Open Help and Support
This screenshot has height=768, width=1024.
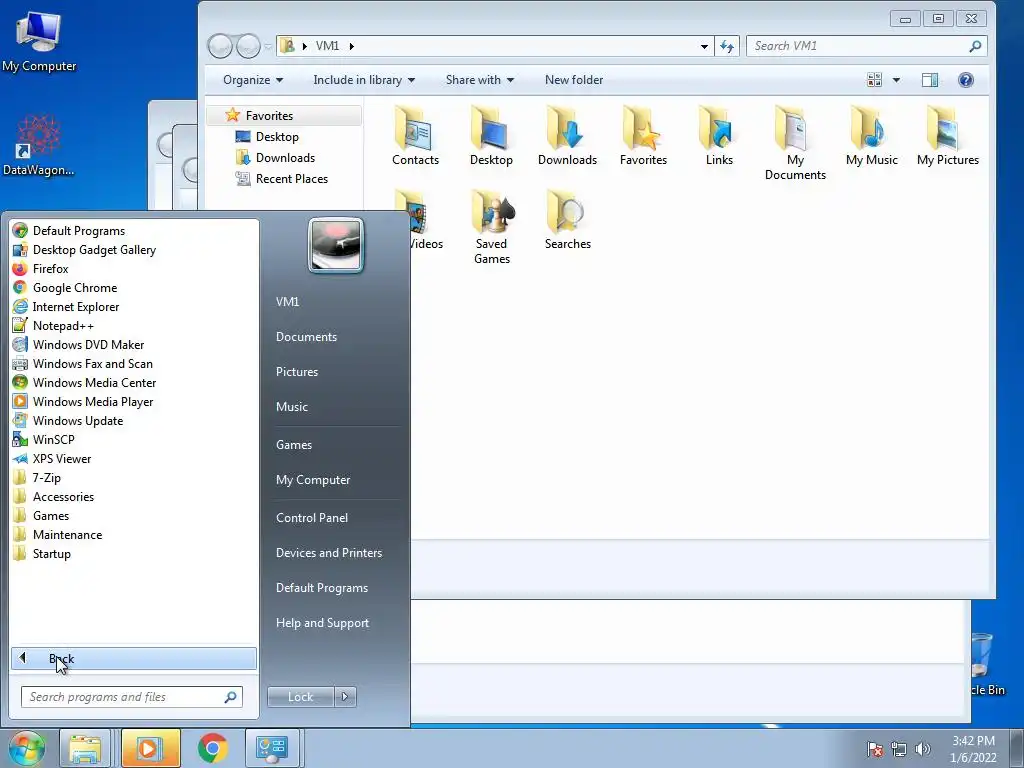click(x=322, y=623)
